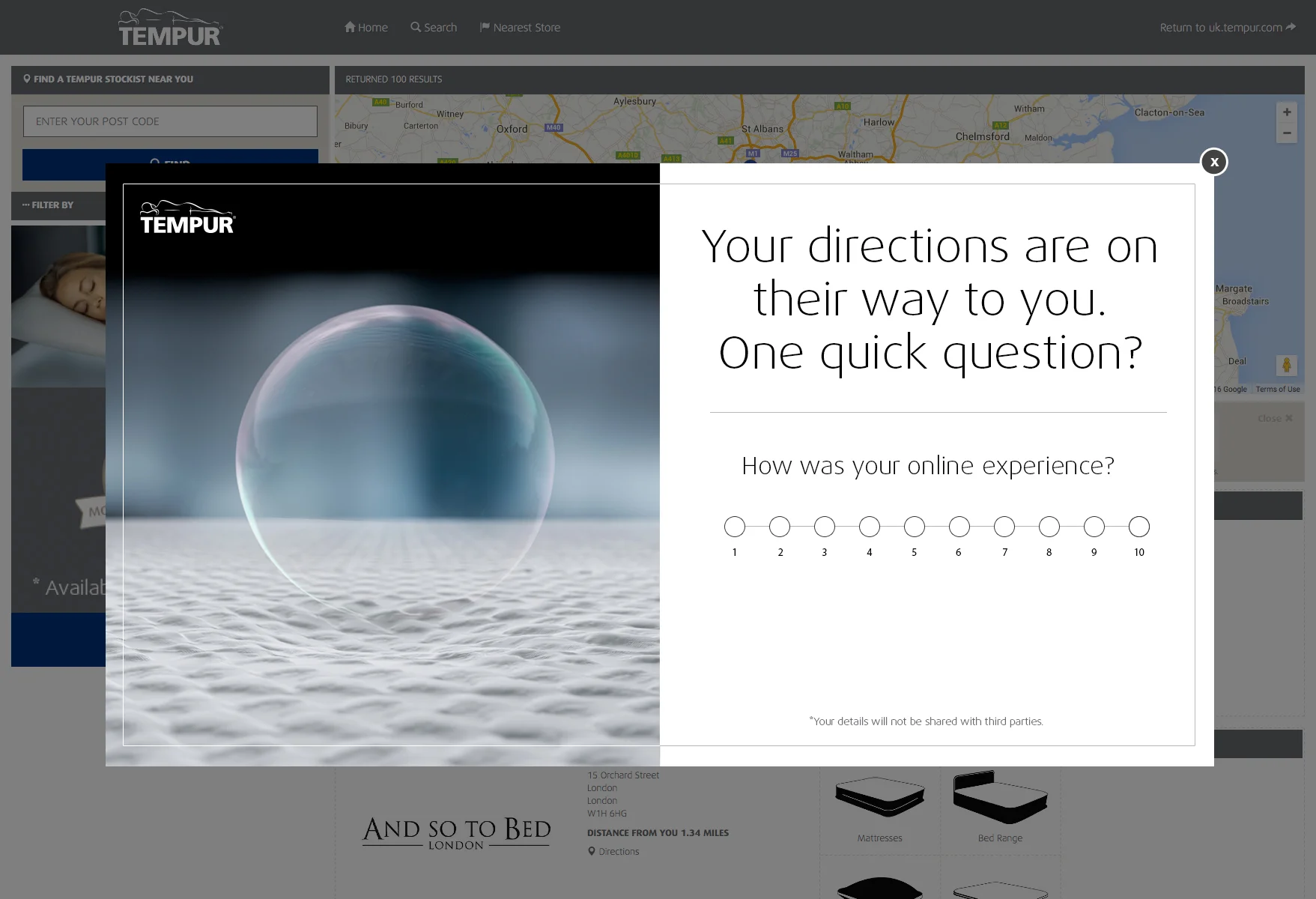Viewport: 1316px width, 899px height.
Task: Click the Street View pegman icon
Action: pos(1287,366)
